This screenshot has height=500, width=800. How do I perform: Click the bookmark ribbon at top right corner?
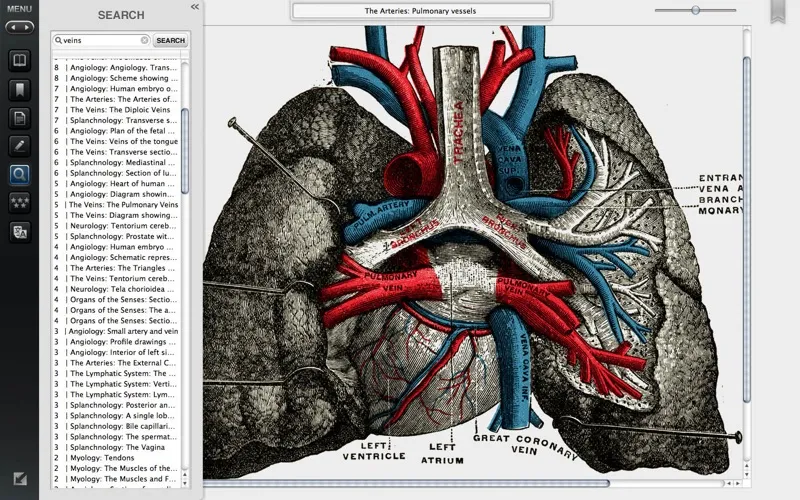coord(778,11)
